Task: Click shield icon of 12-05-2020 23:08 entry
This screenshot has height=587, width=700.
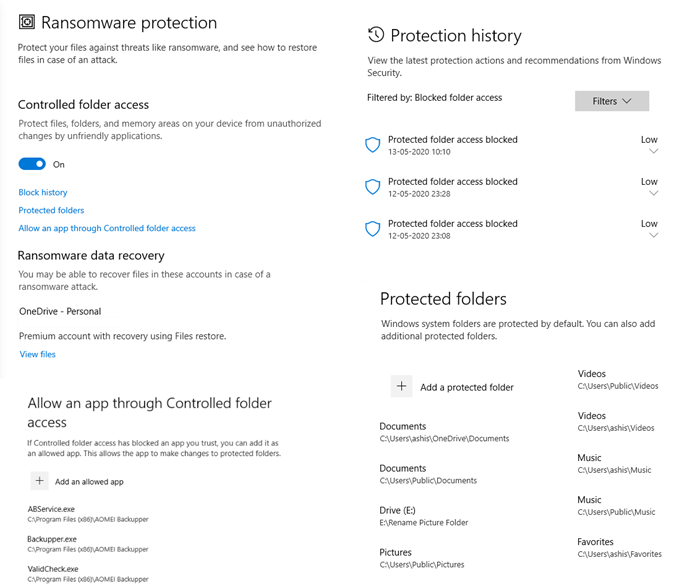Action: pos(373,229)
